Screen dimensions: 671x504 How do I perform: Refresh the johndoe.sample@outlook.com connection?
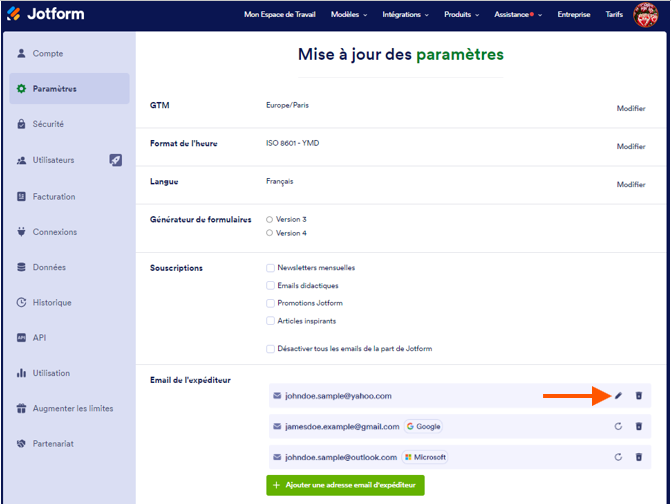click(x=618, y=457)
